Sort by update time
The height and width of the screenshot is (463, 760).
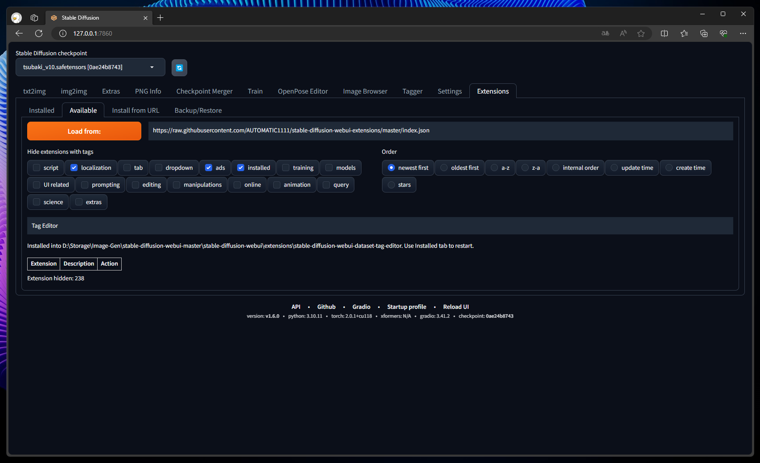(x=614, y=168)
